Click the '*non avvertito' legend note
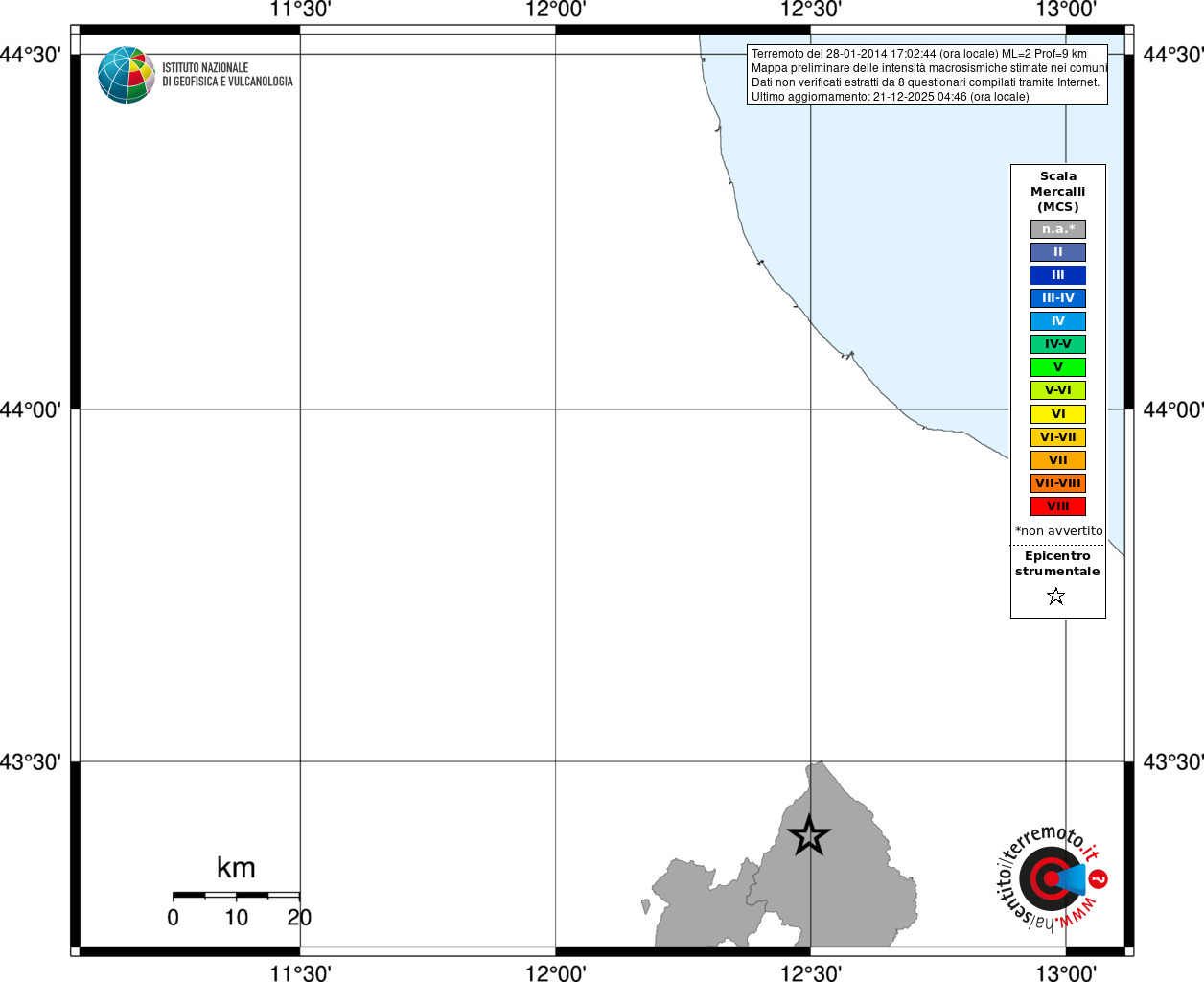The height and width of the screenshot is (982, 1204). 1059,531
